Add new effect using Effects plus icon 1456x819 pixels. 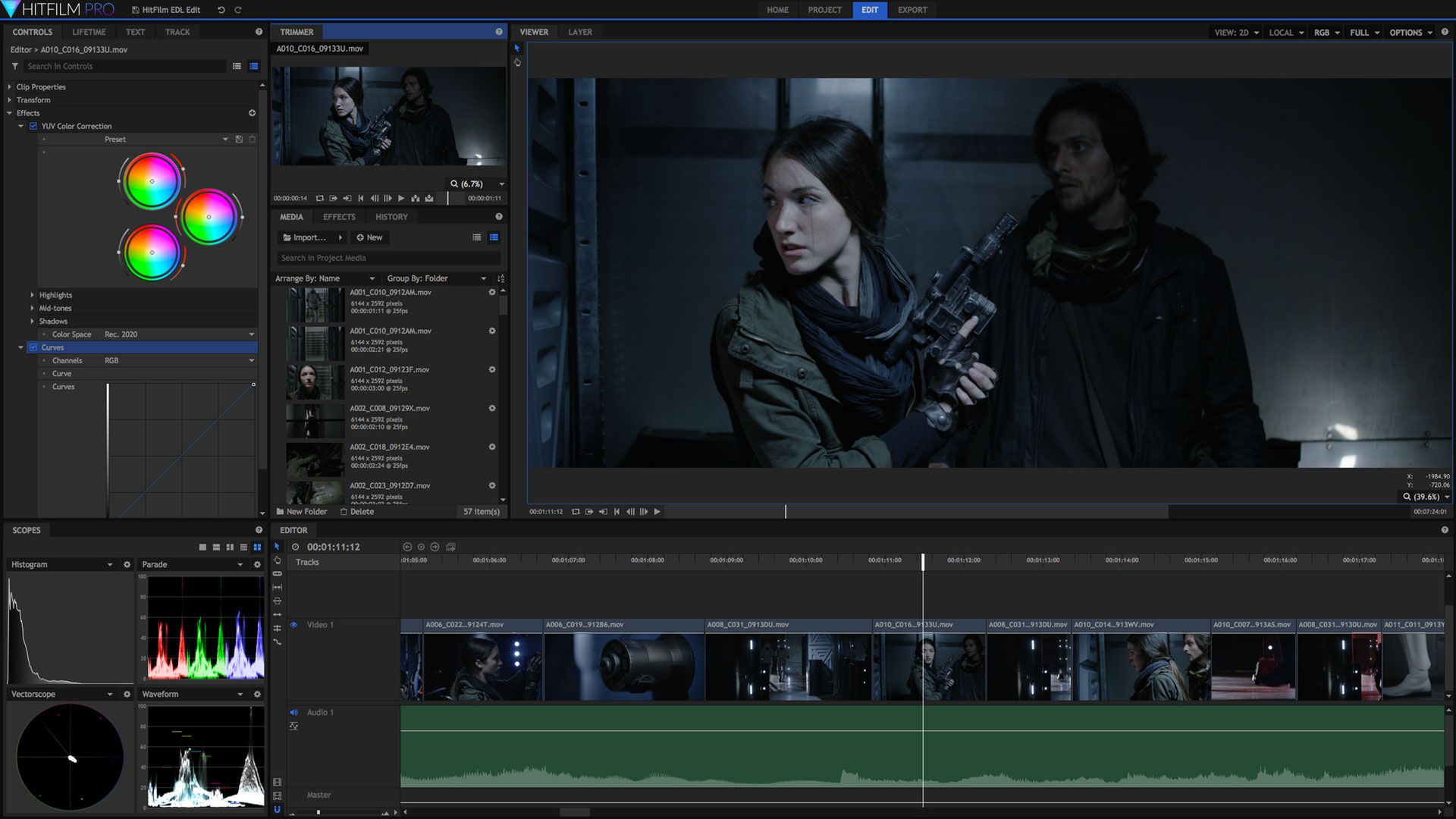point(252,113)
